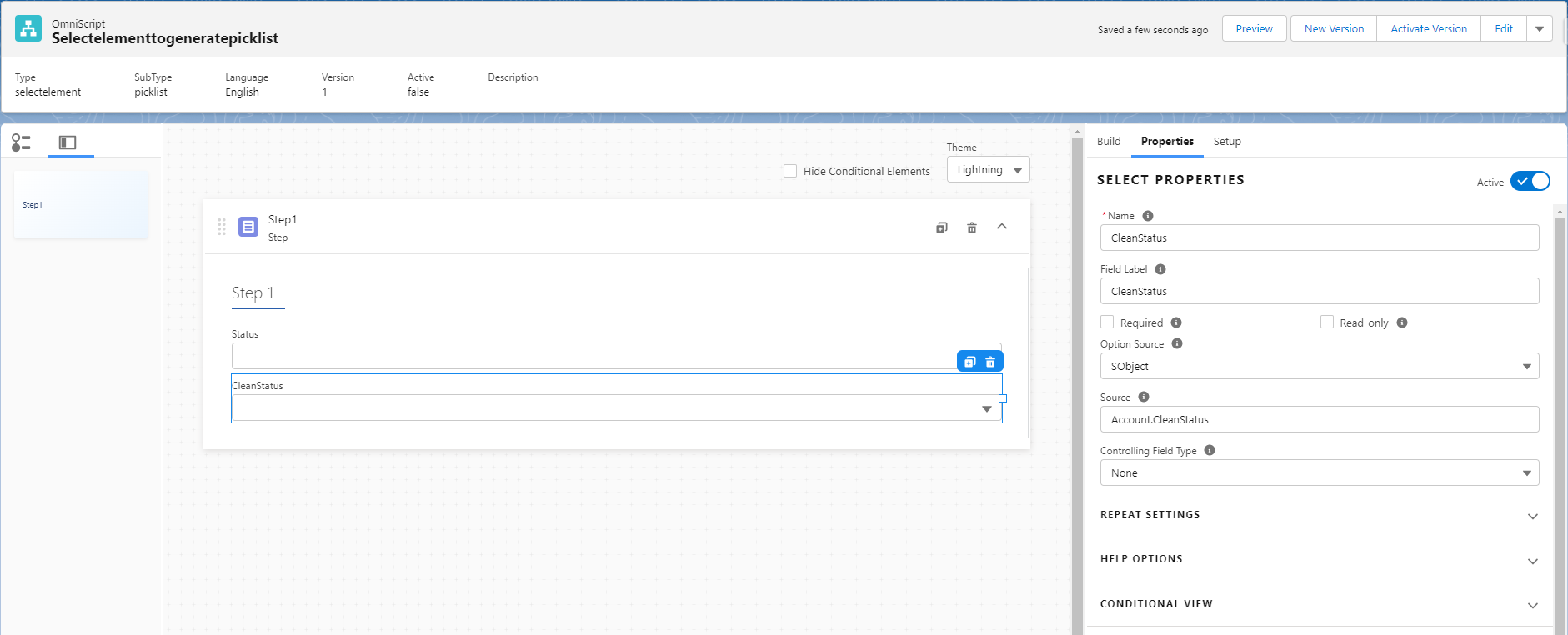Click the tree structure view icon

tap(22, 142)
